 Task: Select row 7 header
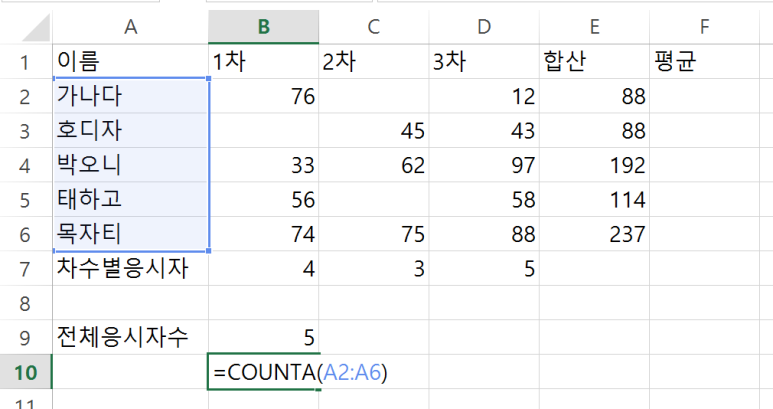pos(26,269)
